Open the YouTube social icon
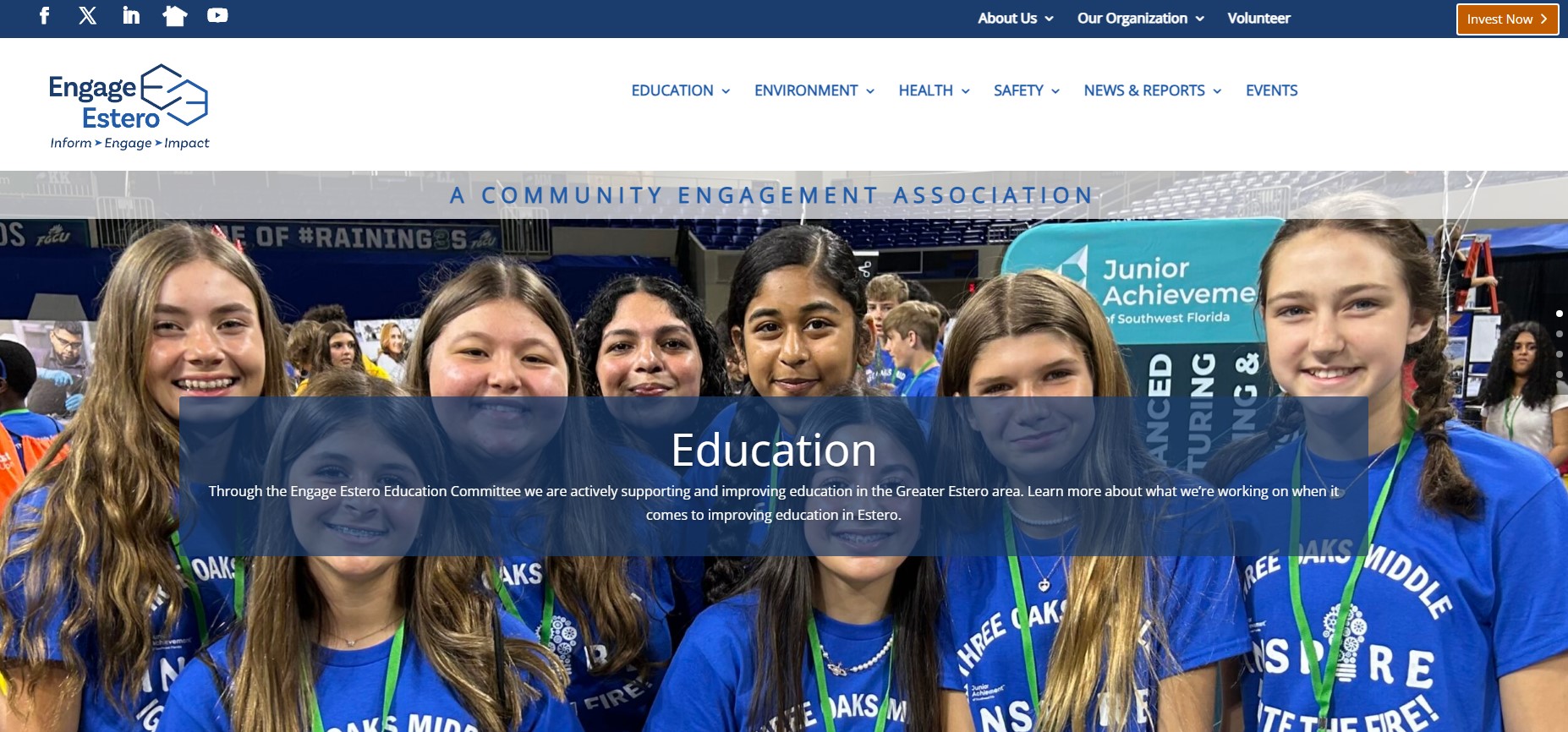Viewport: 1568px width, 732px height. pyautogui.click(x=217, y=15)
